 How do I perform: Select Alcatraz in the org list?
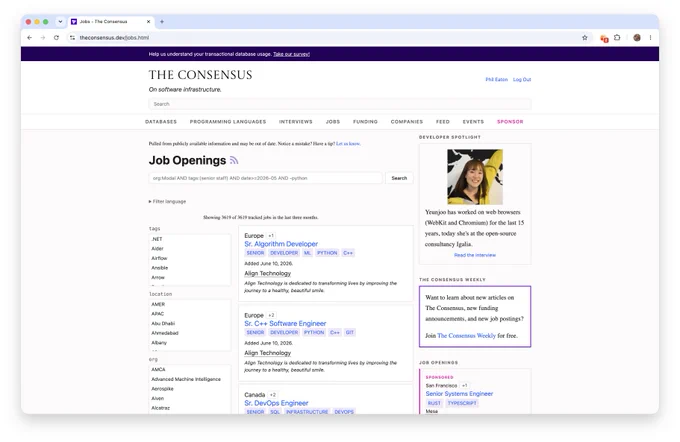coord(190,408)
